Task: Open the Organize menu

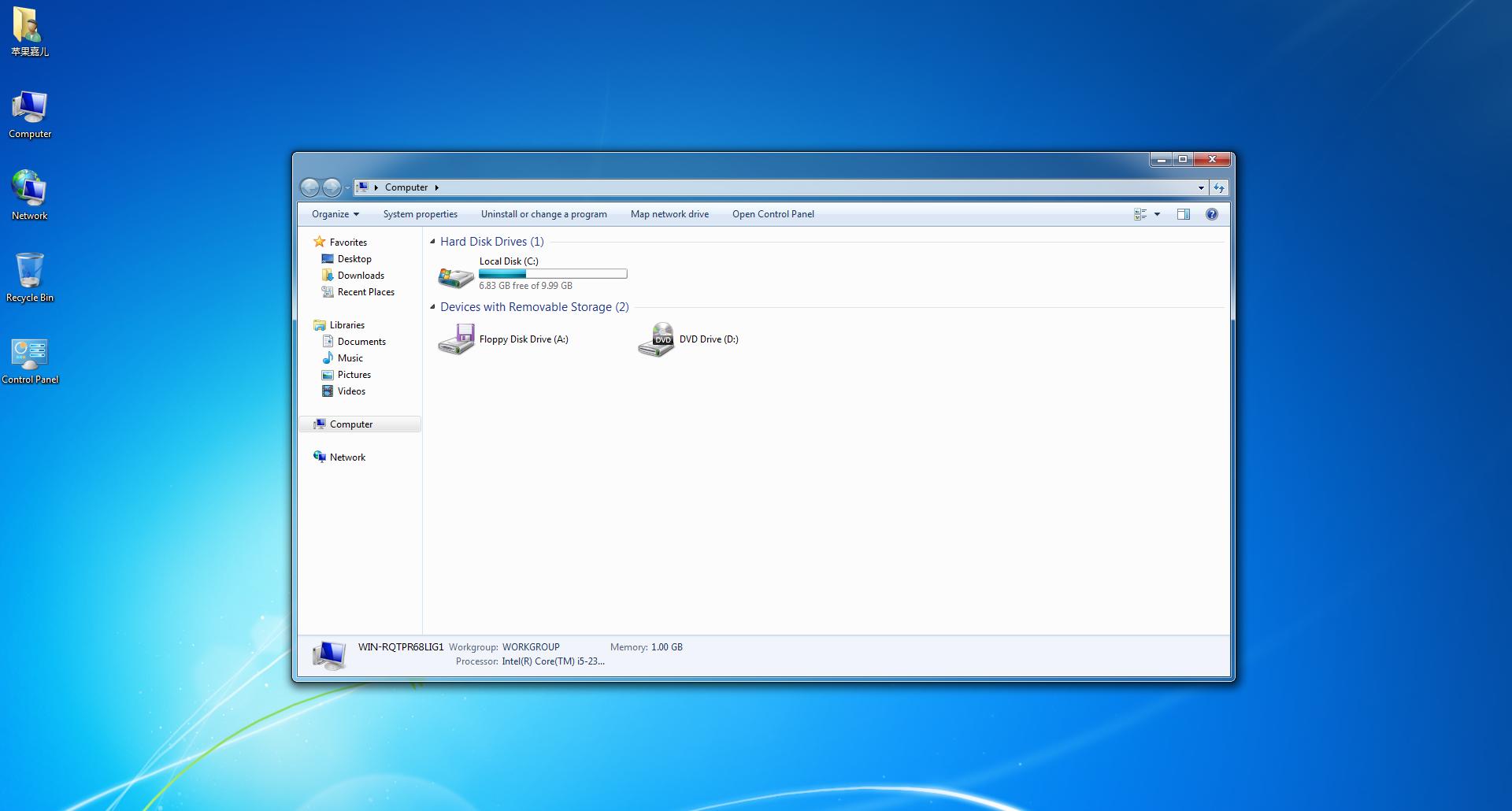Action: [x=335, y=214]
